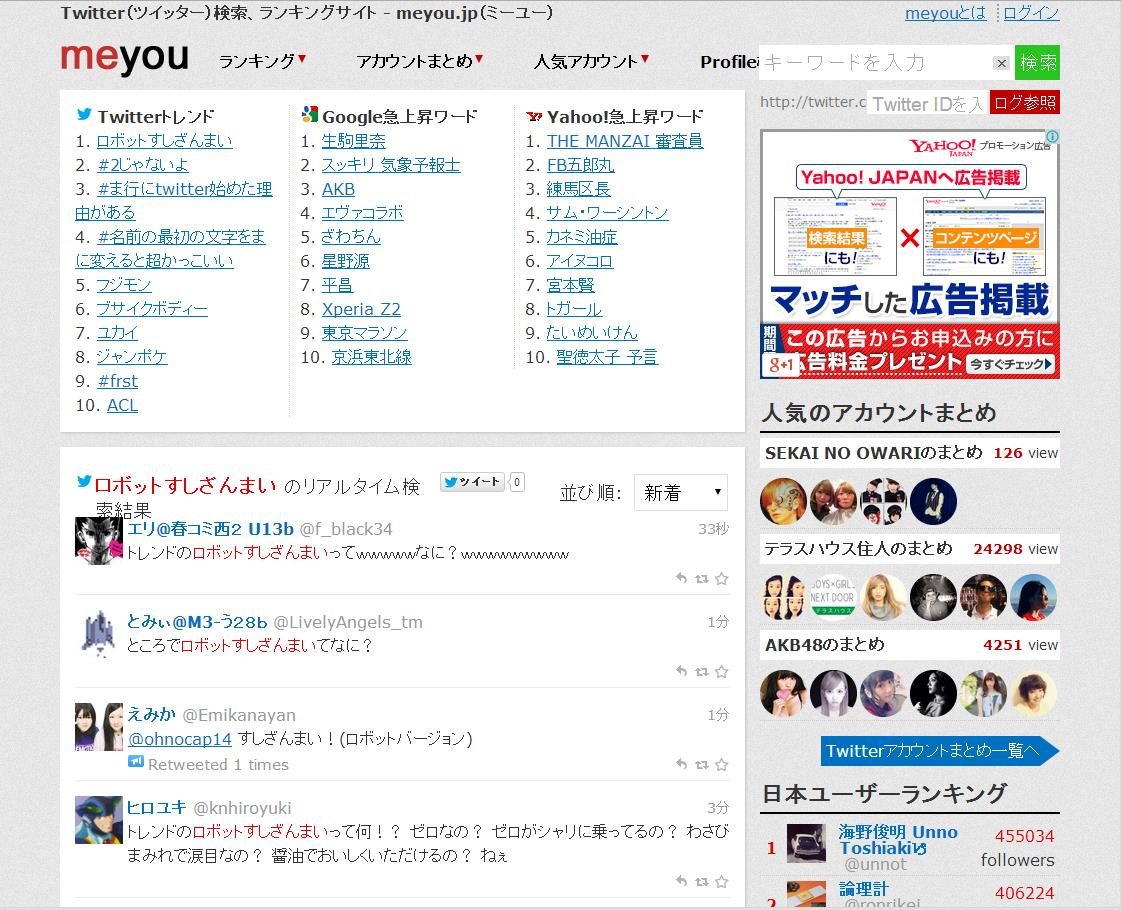
Task: Open Yahoo trend 練馬区長
Action: (578, 189)
